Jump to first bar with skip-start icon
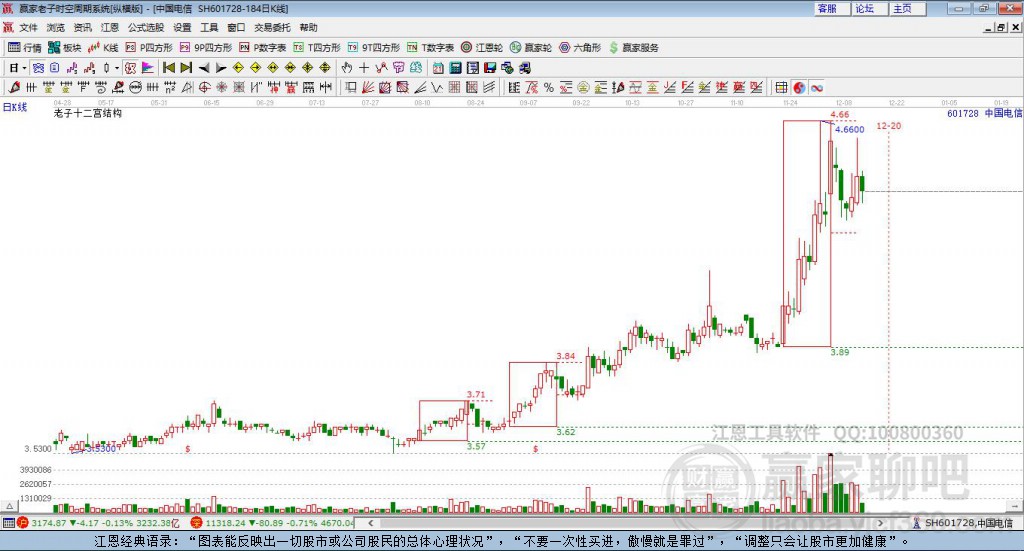This screenshot has height=551, width=1024. [x=168, y=68]
